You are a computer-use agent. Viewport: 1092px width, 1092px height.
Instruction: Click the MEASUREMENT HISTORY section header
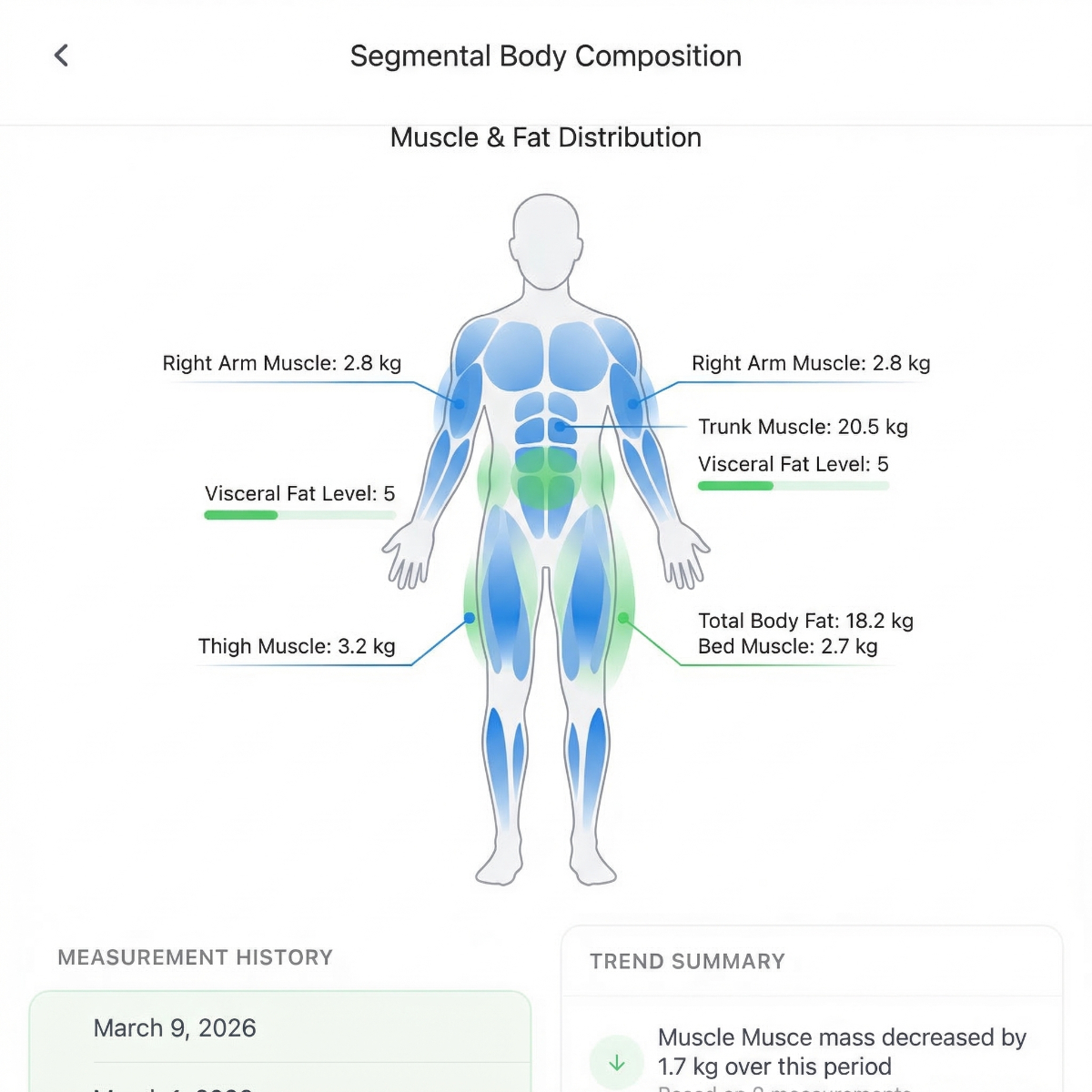click(x=195, y=957)
